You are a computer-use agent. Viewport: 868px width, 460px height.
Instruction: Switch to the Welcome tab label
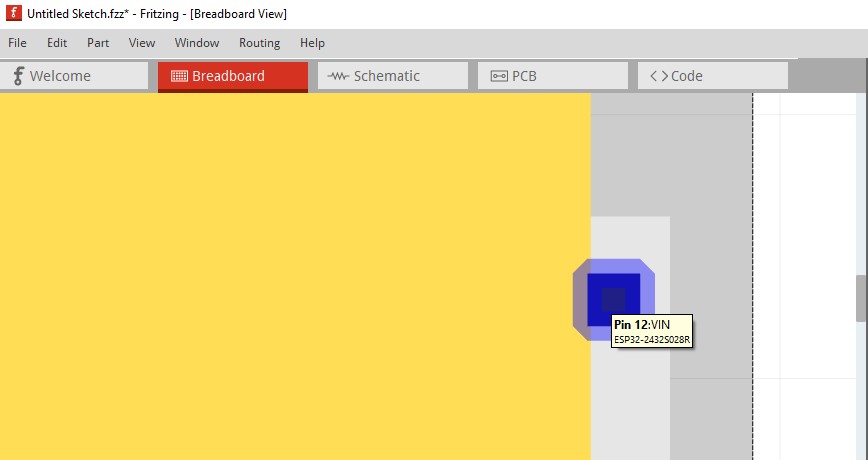tap(60, 76)
